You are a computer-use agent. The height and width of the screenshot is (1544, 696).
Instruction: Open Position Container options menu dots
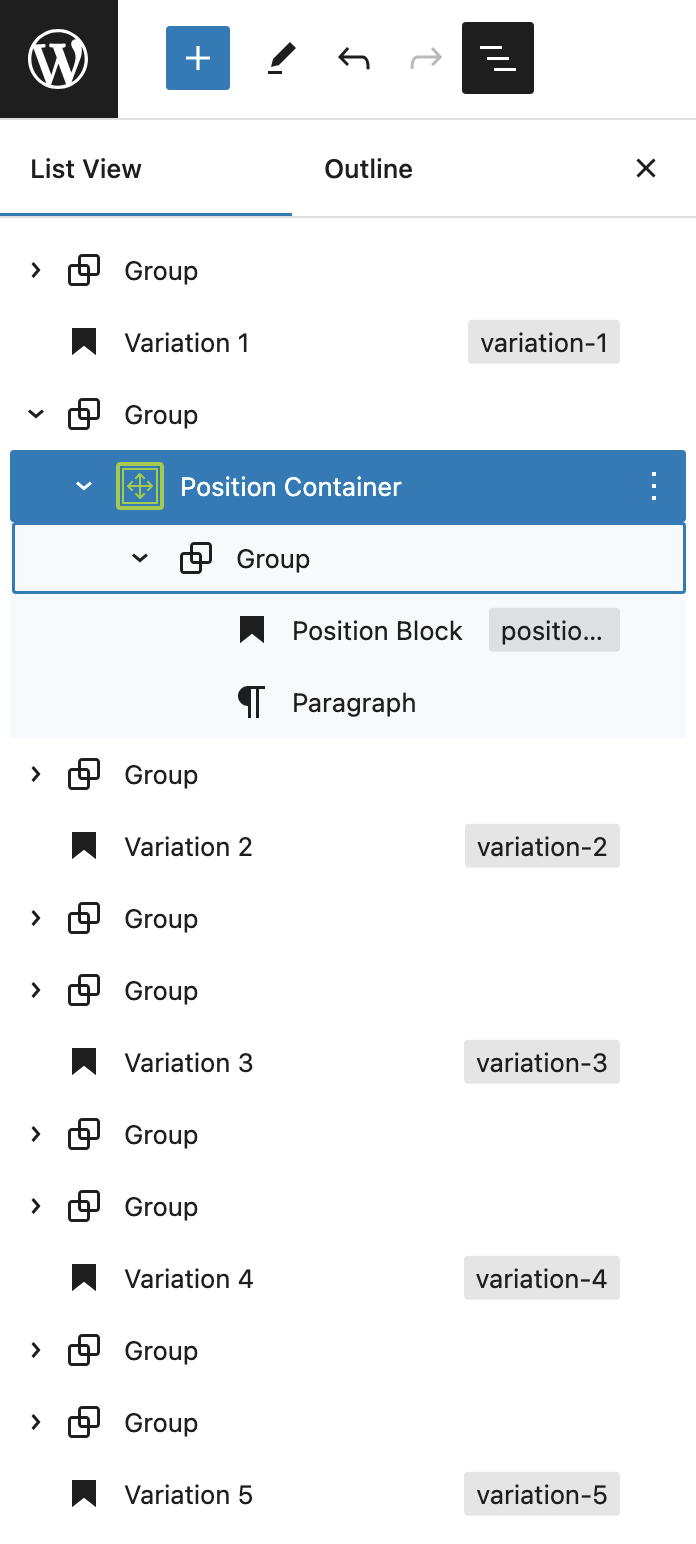654,487
